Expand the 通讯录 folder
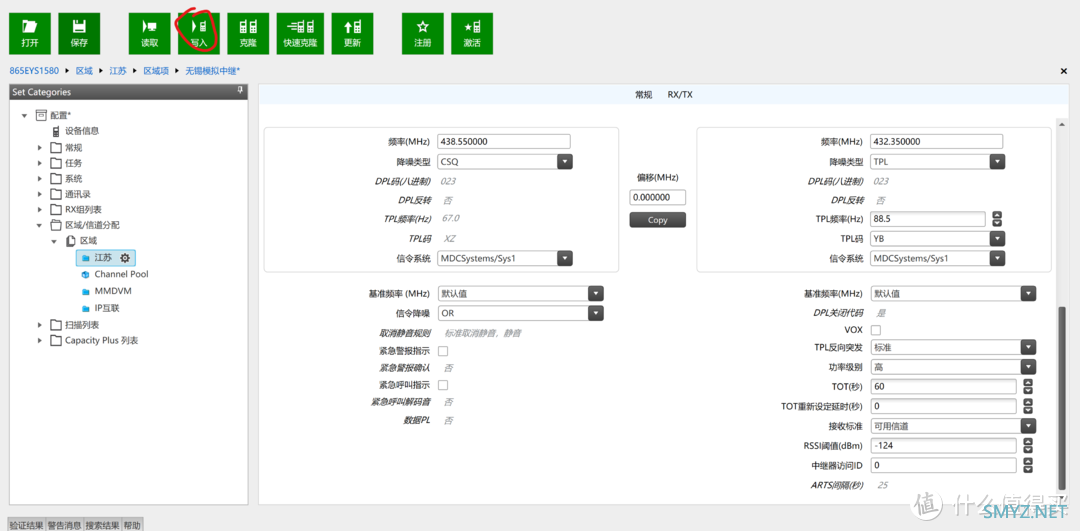1080x531 pixels. tap(40, 194)
